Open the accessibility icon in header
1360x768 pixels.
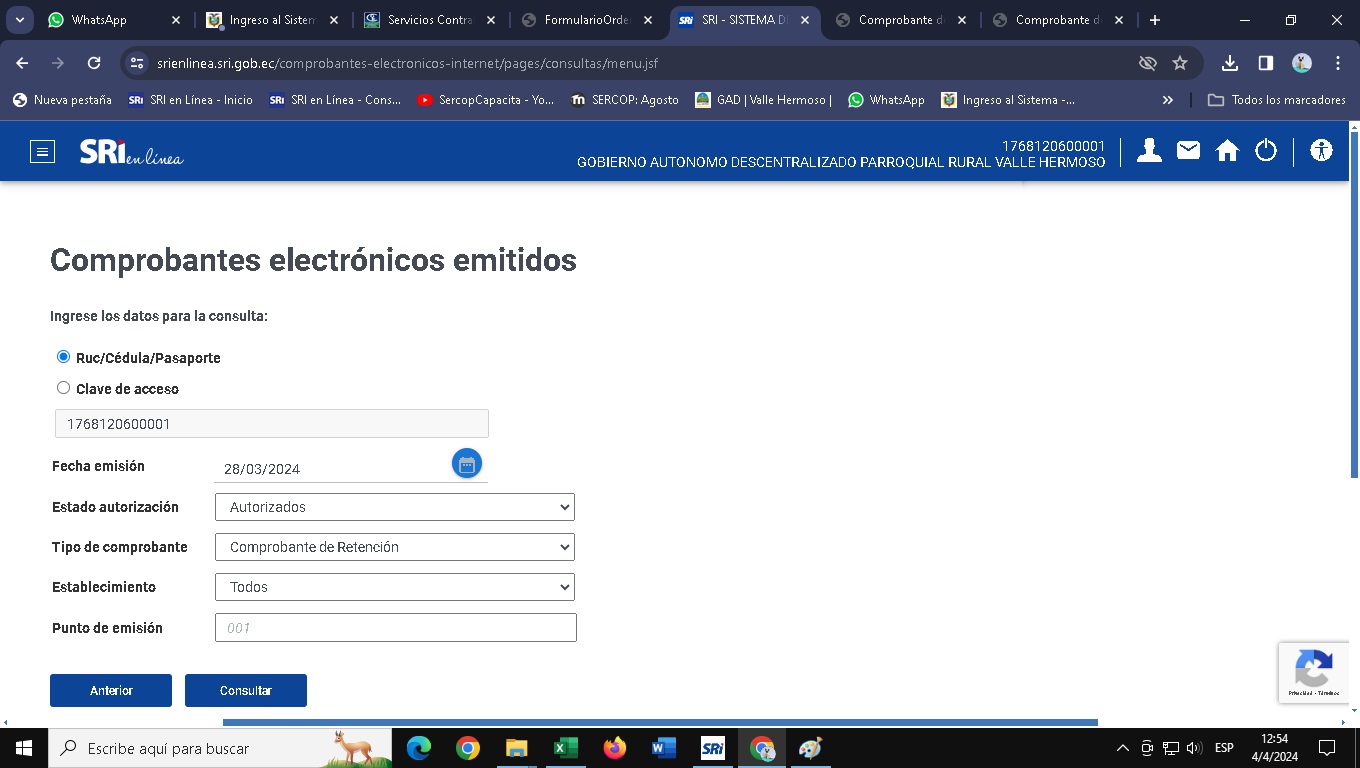[x=1321, y=151]
